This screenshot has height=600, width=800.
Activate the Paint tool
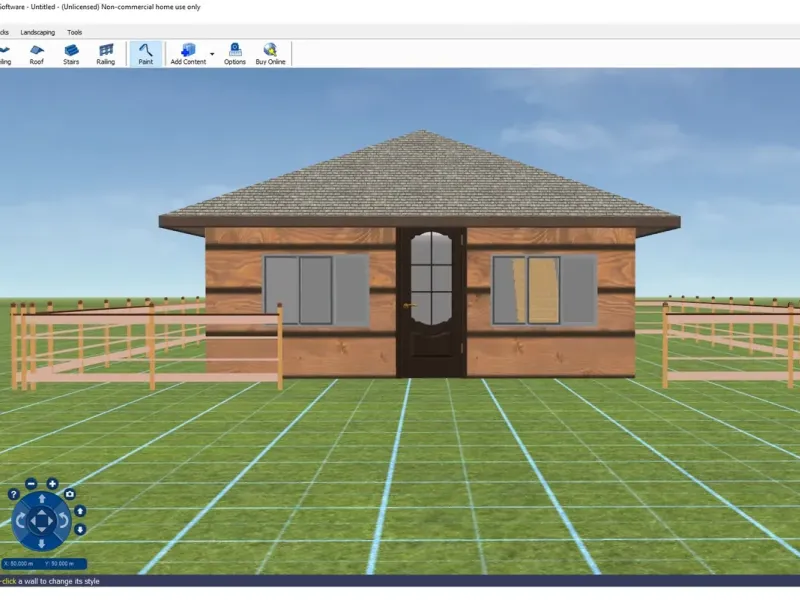[x=145, y=54]
